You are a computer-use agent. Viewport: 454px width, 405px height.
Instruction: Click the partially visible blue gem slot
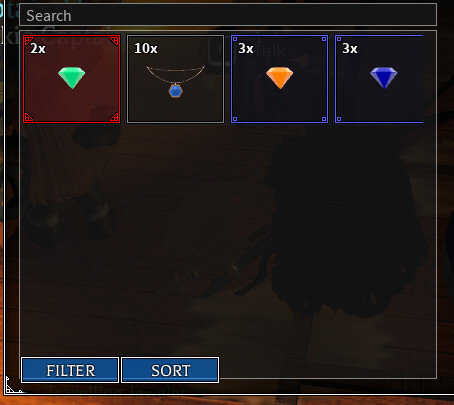(379, 79)
